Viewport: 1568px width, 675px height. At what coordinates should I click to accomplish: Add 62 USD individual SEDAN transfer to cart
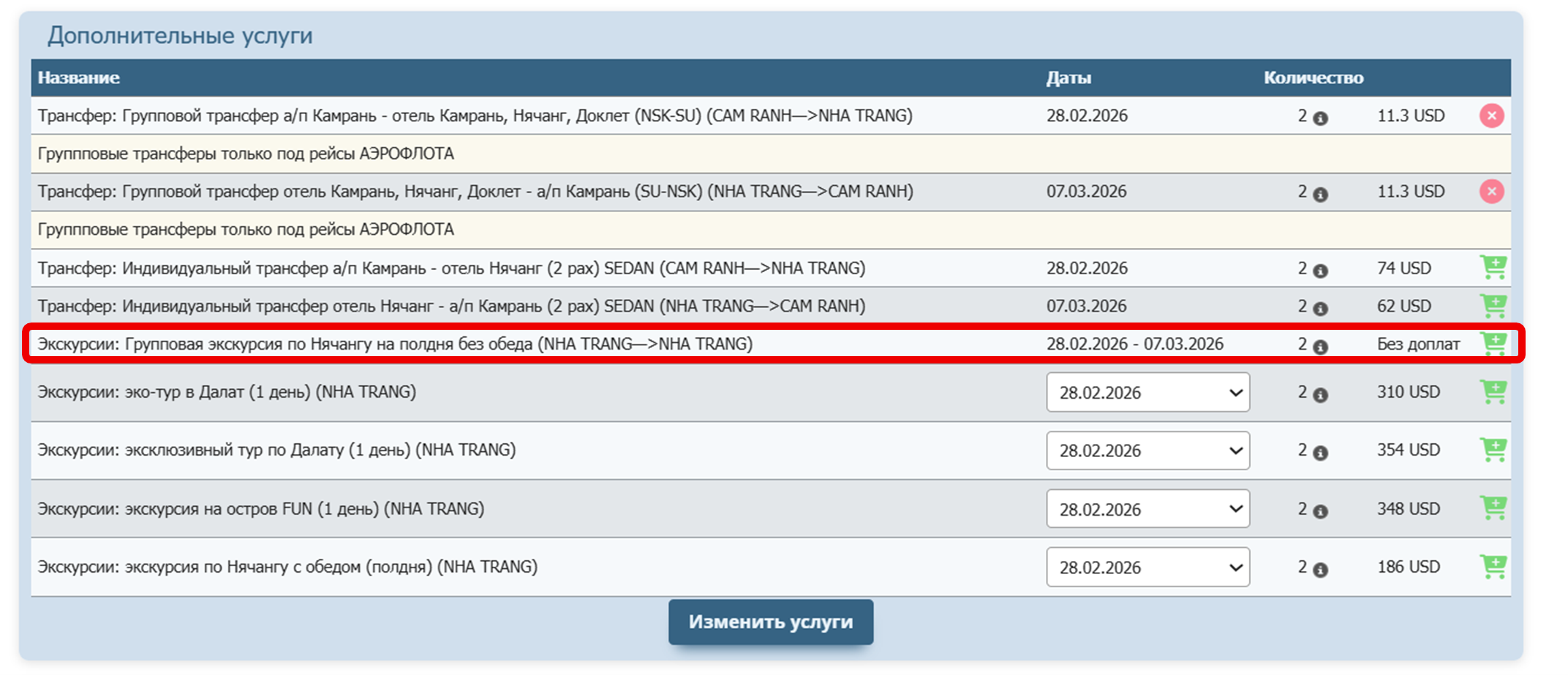(x=1493, y=305)
